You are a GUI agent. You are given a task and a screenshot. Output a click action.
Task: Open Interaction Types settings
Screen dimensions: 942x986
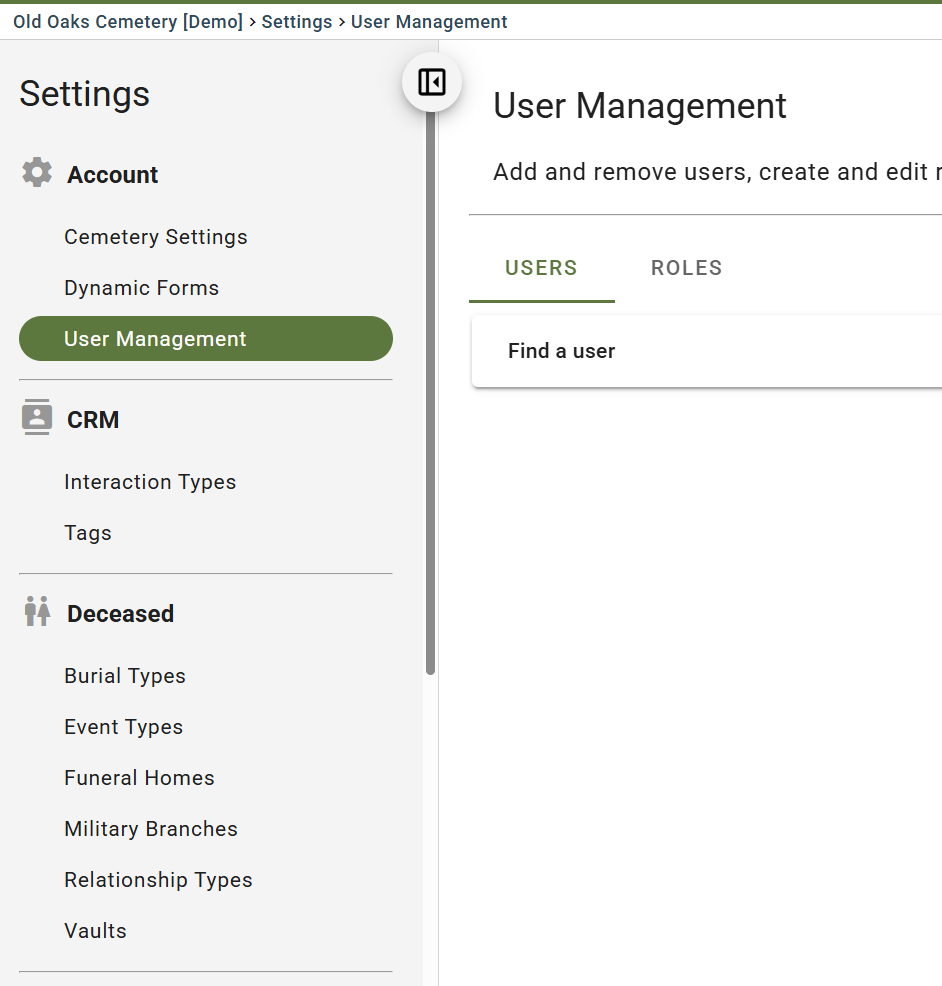click(150, 482)
